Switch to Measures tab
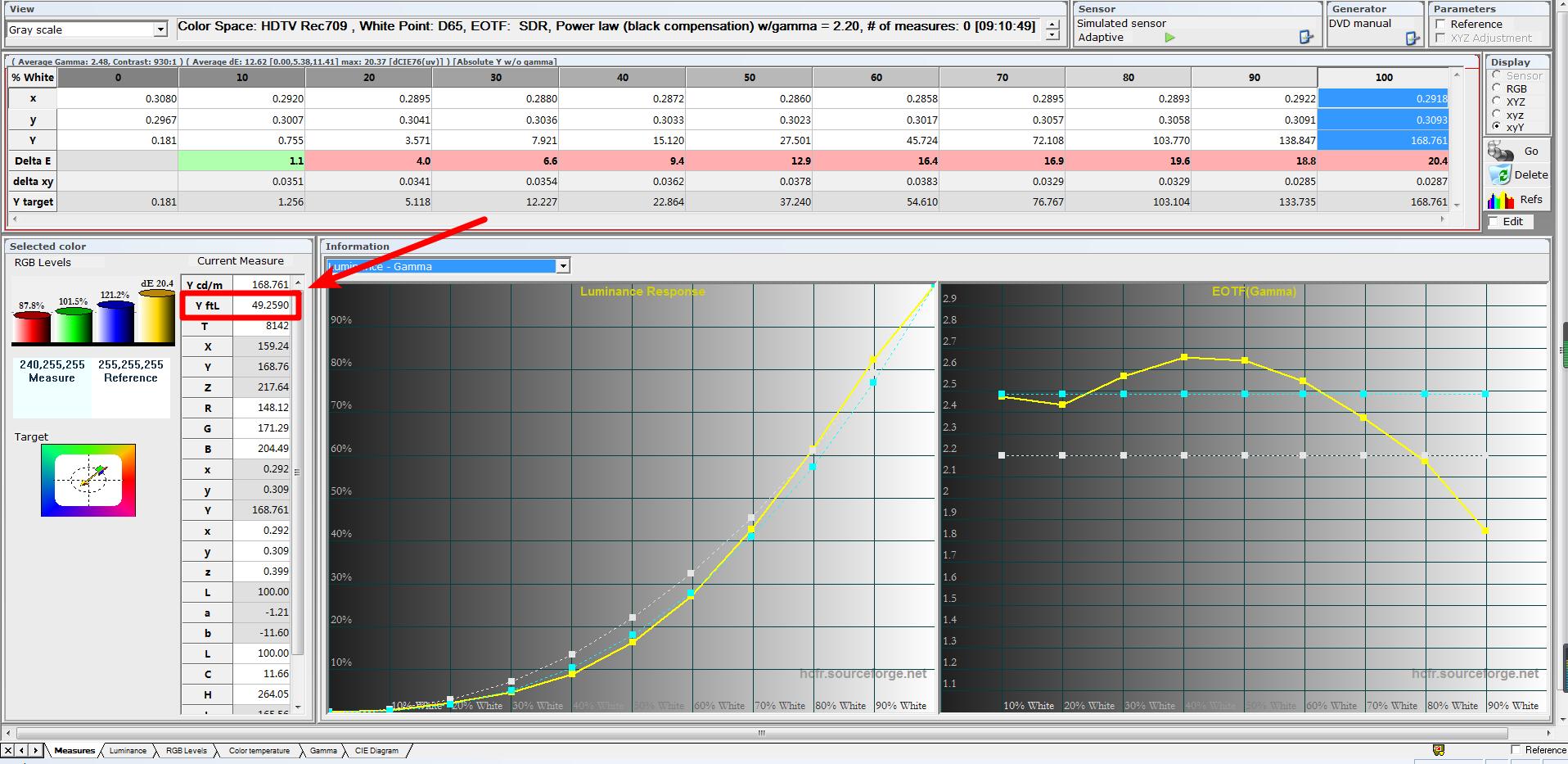The image size is (1568, 764). pyautogui.click(x=74, y=750)
